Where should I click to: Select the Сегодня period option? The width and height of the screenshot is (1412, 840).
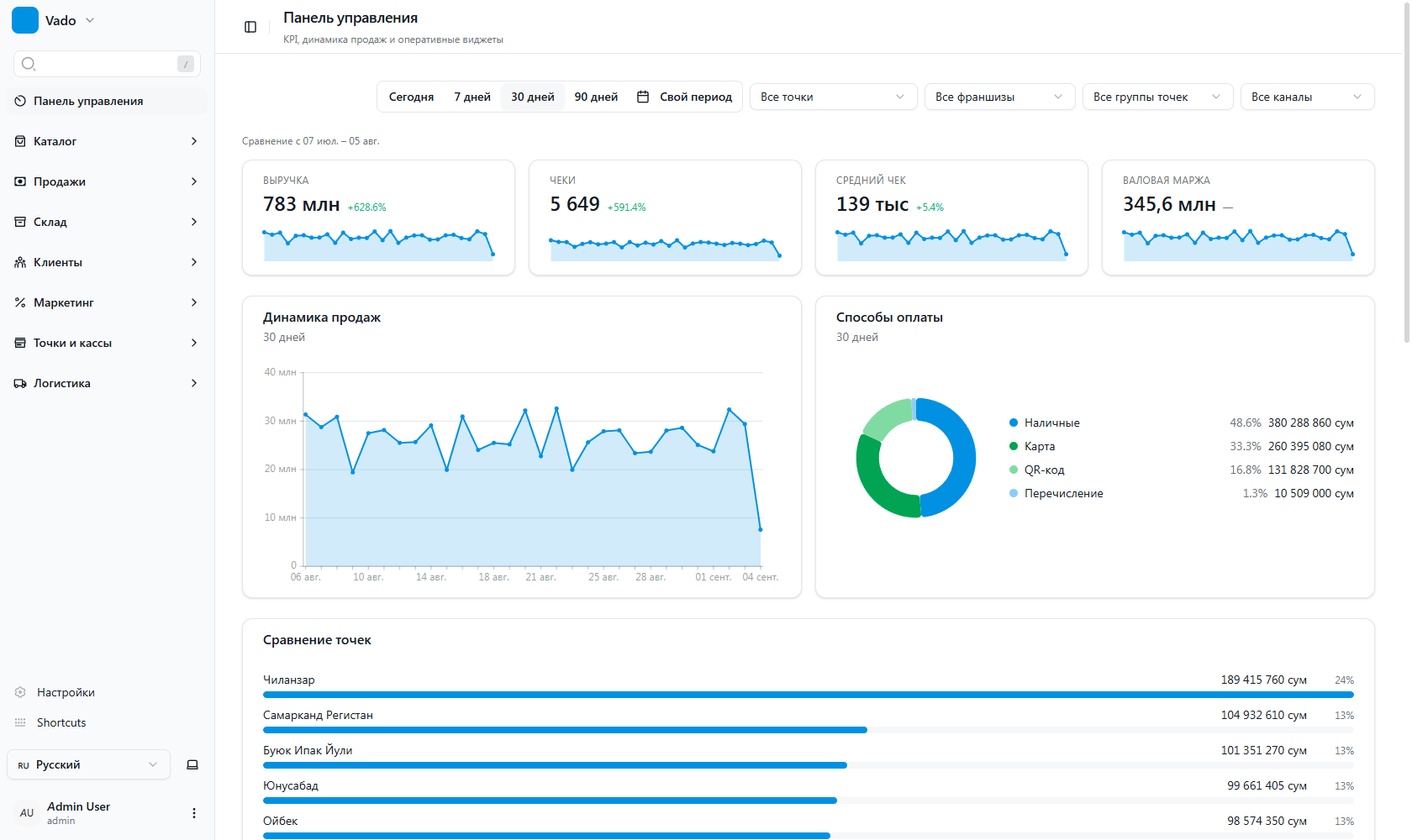[x=411, y=97]
